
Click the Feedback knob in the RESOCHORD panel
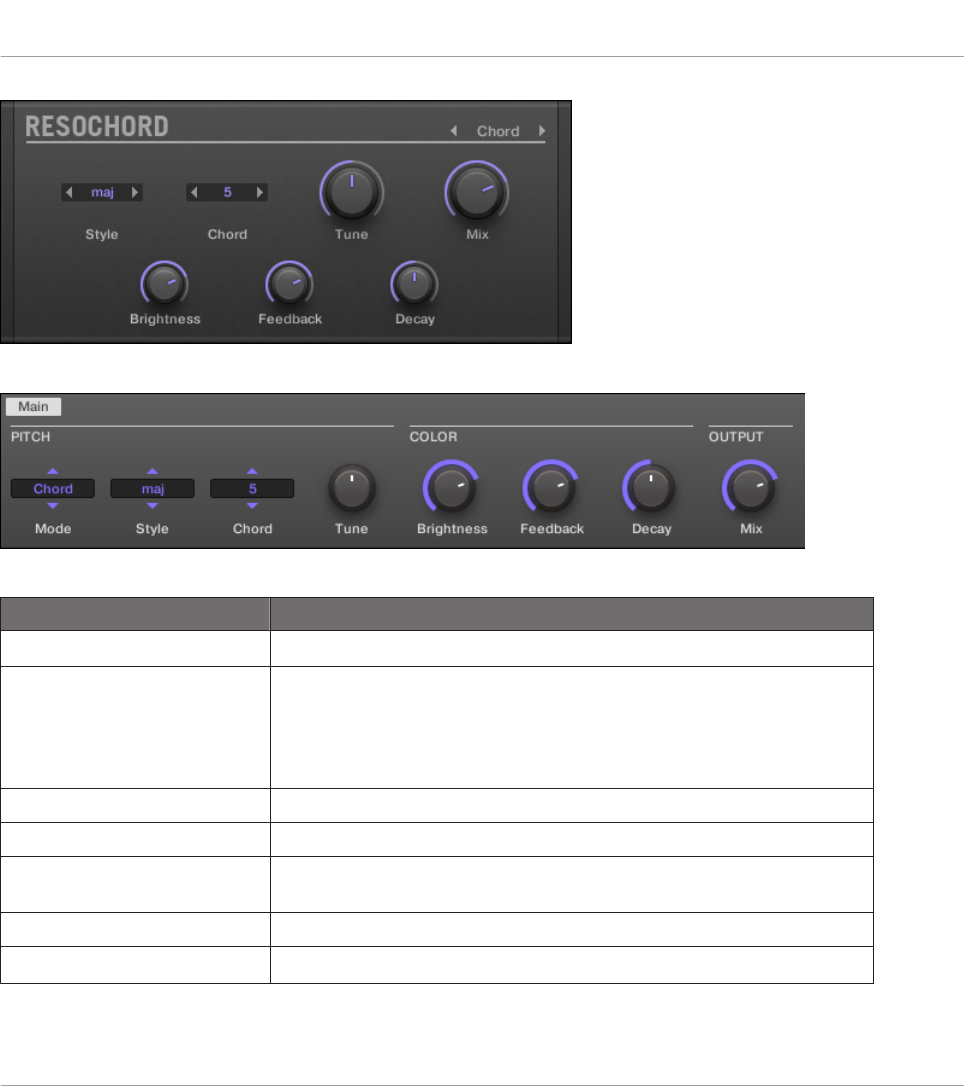click(290, 283)
